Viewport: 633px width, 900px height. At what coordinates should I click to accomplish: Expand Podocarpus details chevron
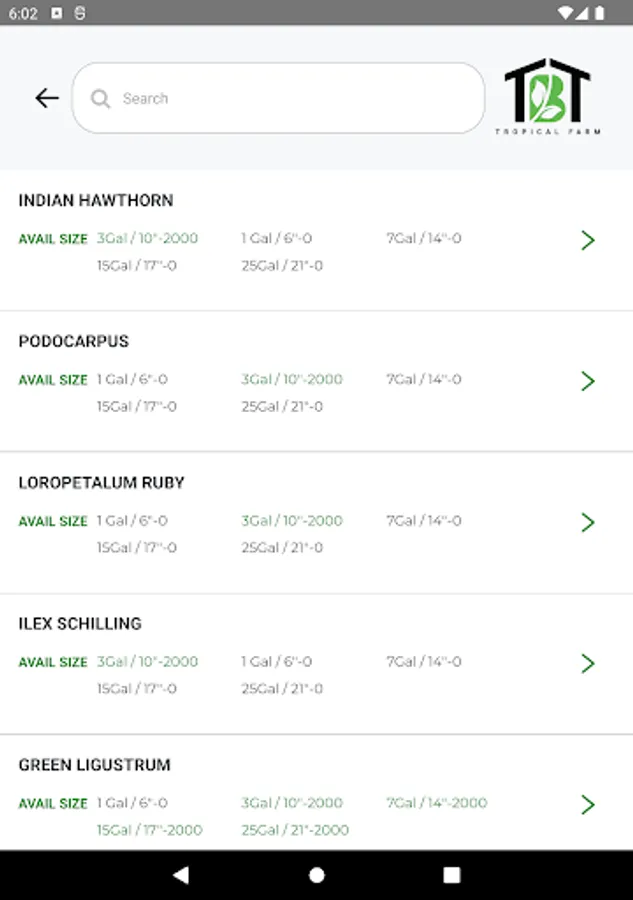coord(588,381)
